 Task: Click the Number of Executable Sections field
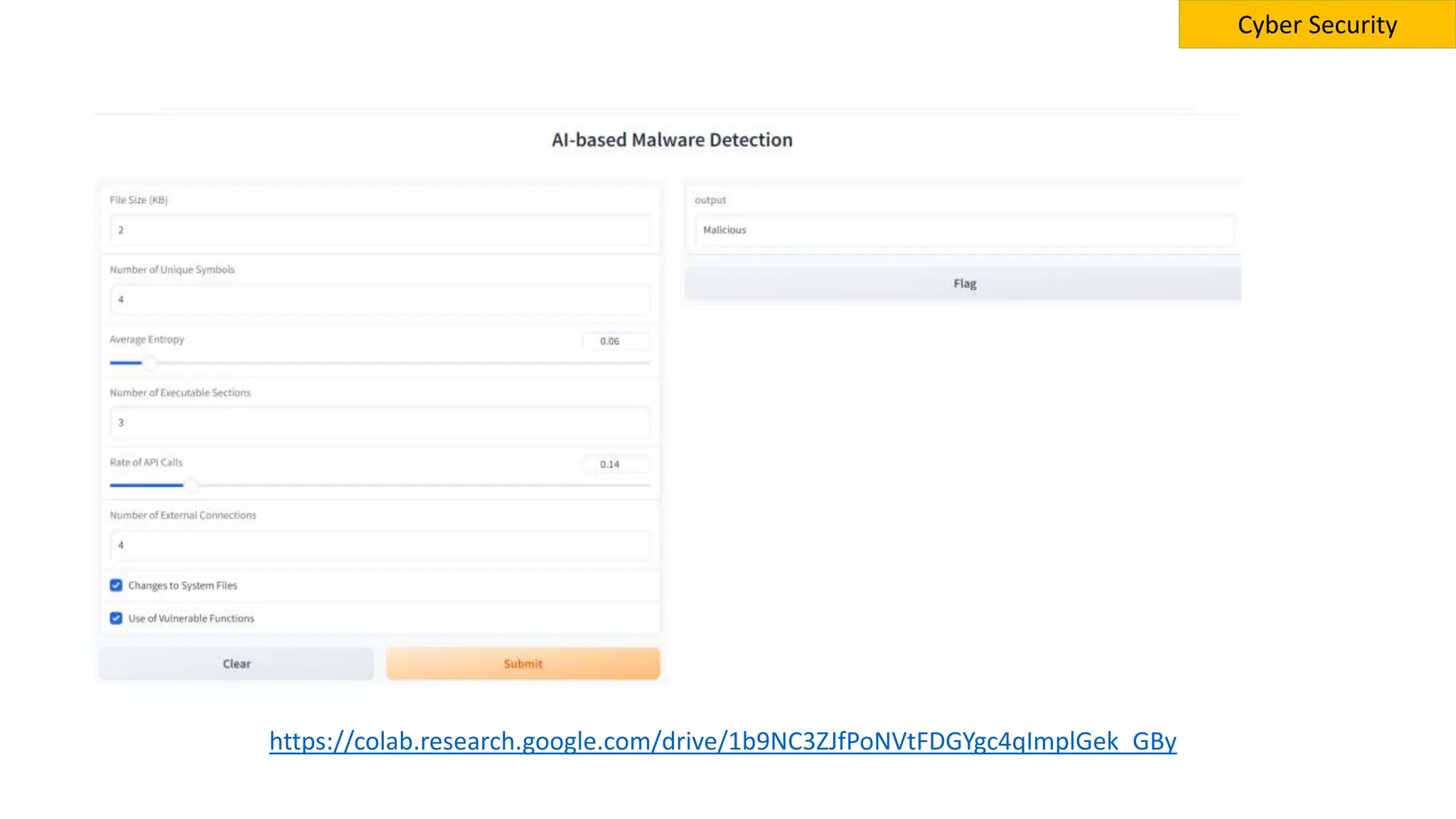pos(380,422)
